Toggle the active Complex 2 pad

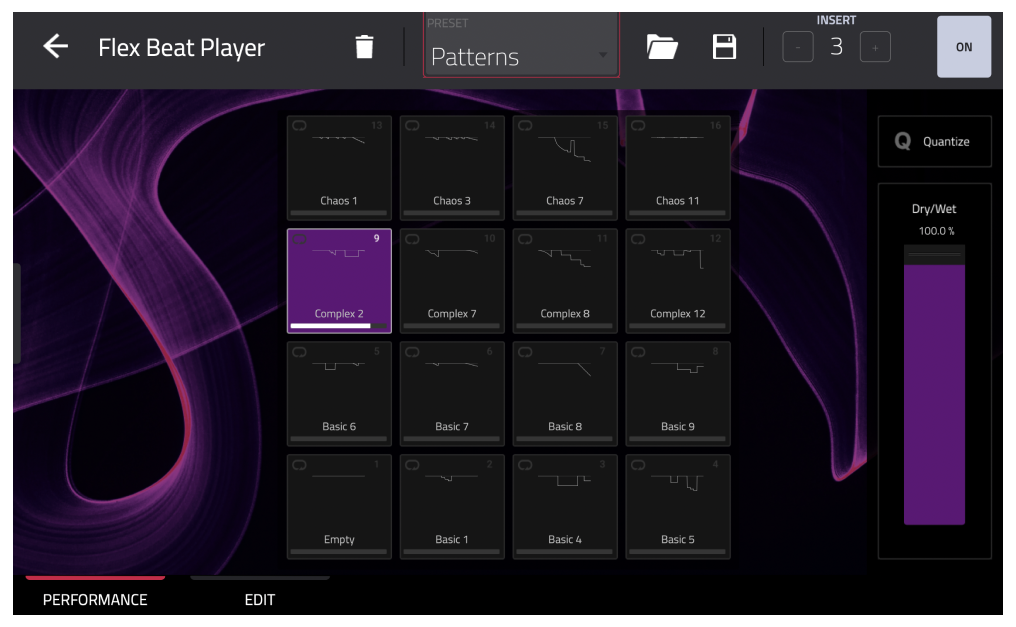click(x=339, y=281)
